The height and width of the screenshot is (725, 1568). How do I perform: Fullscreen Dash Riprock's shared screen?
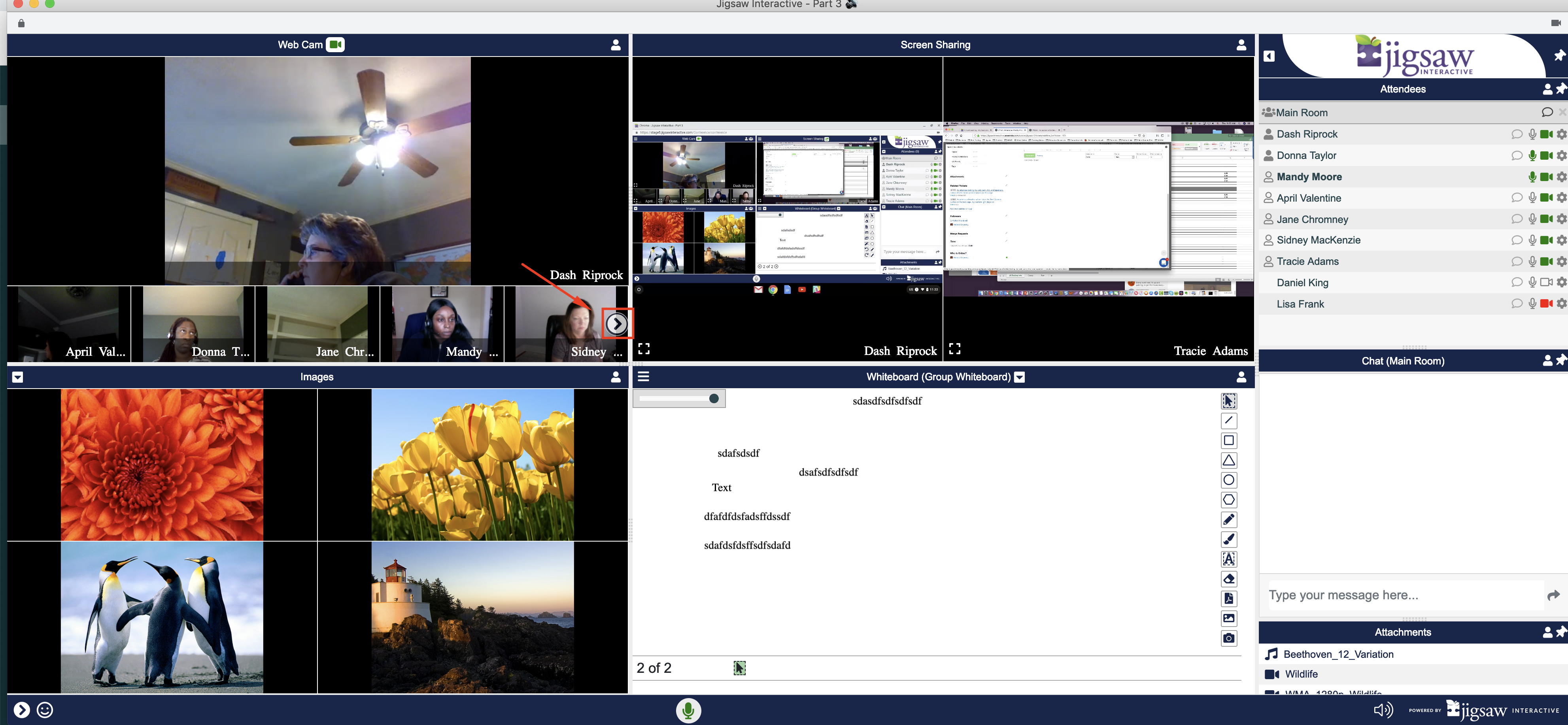point(644,349)
